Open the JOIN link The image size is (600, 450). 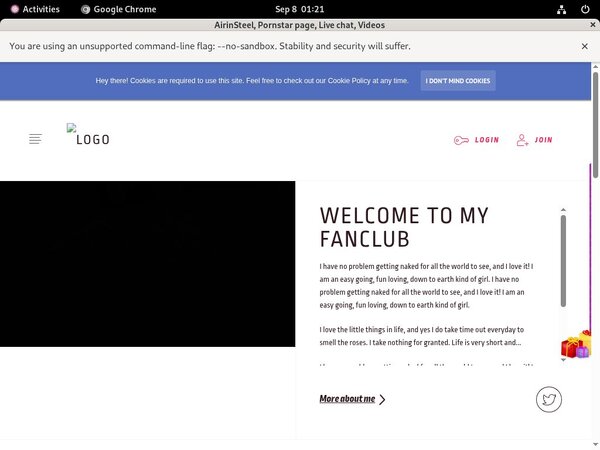coord(543,140)
